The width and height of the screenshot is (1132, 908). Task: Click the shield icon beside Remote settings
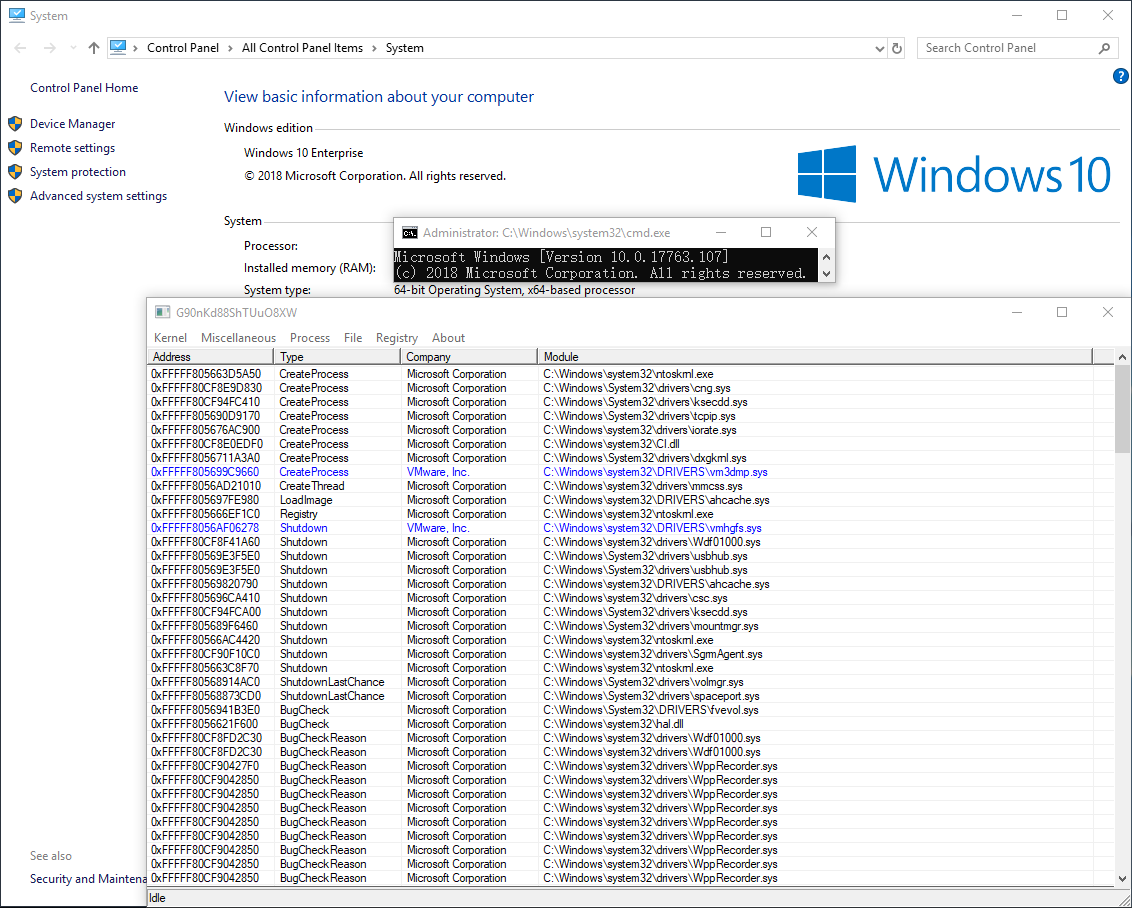tap(15, 148)
